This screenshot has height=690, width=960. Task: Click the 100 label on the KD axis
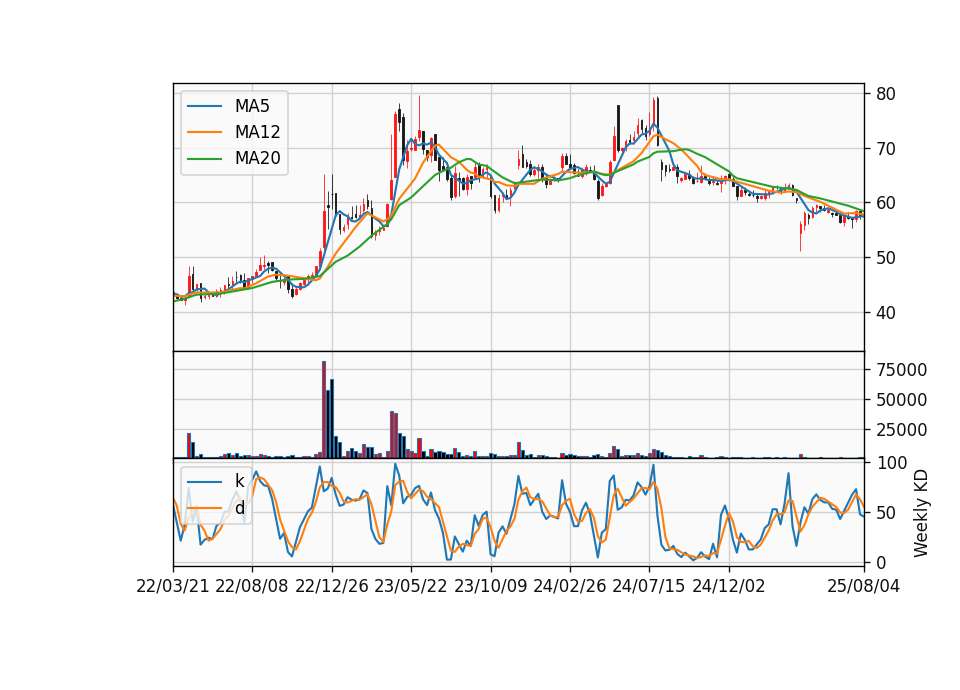coord(892,463)
